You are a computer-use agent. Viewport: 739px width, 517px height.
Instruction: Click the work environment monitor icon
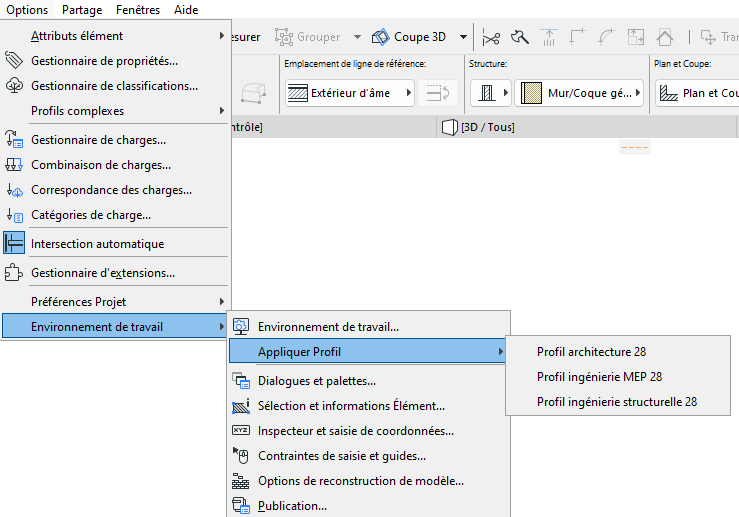point(241,326)
